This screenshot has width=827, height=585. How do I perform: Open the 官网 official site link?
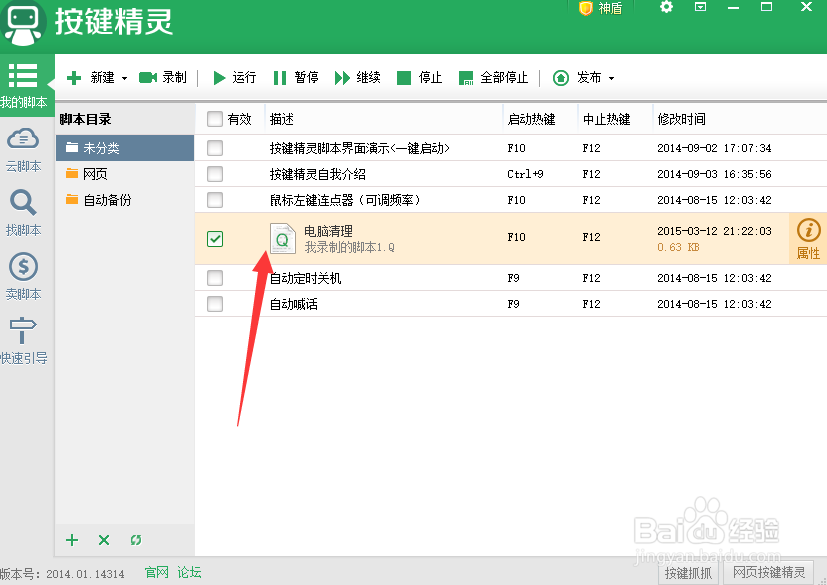pyautogui.click(x=157, y=572)
